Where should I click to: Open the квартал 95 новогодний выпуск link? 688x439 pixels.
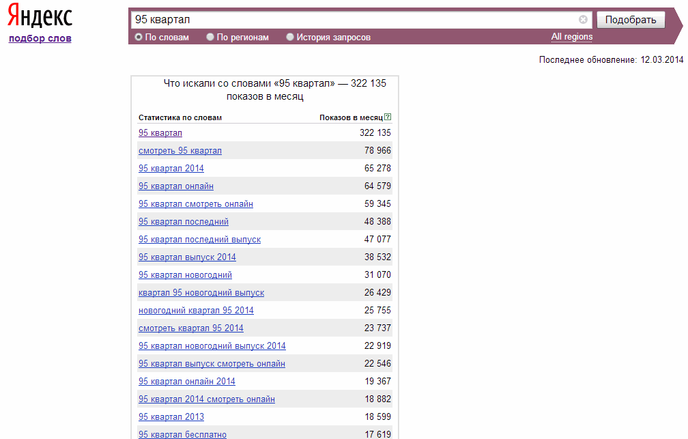tap(201, 293)
